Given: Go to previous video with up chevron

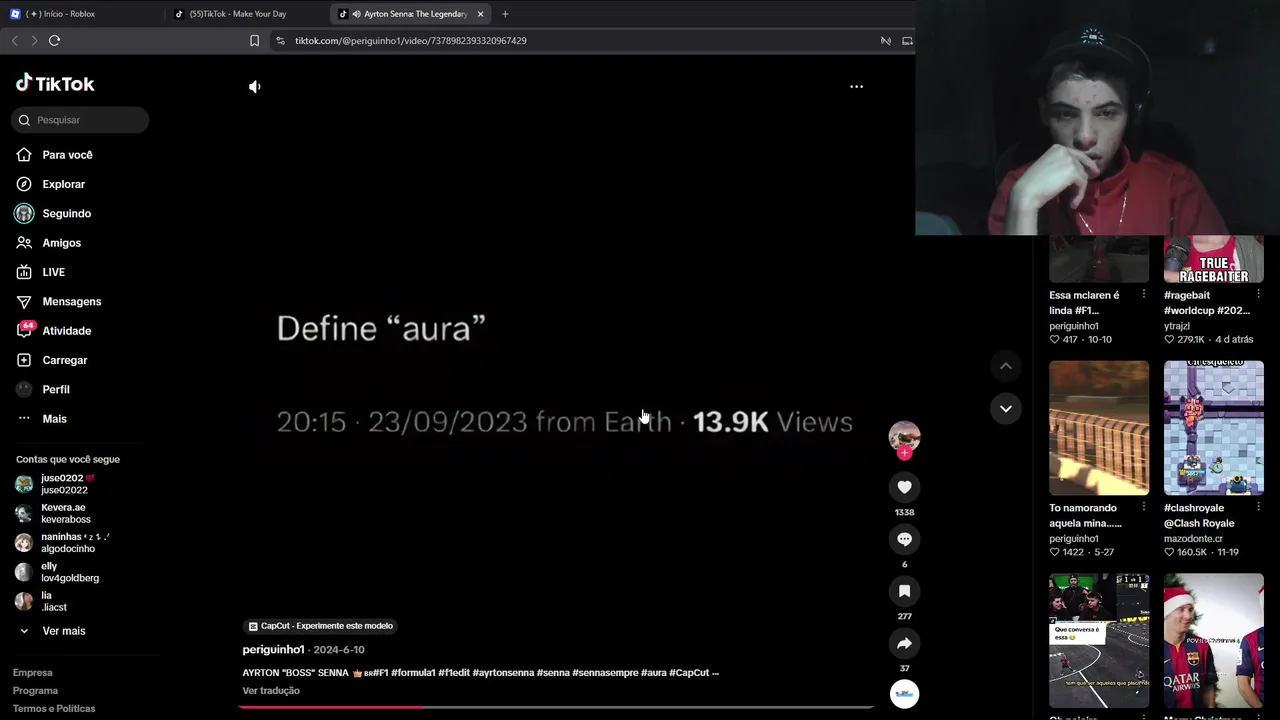Looking at the screenshot, I should pyautogui.click(x=1006, y=366).
